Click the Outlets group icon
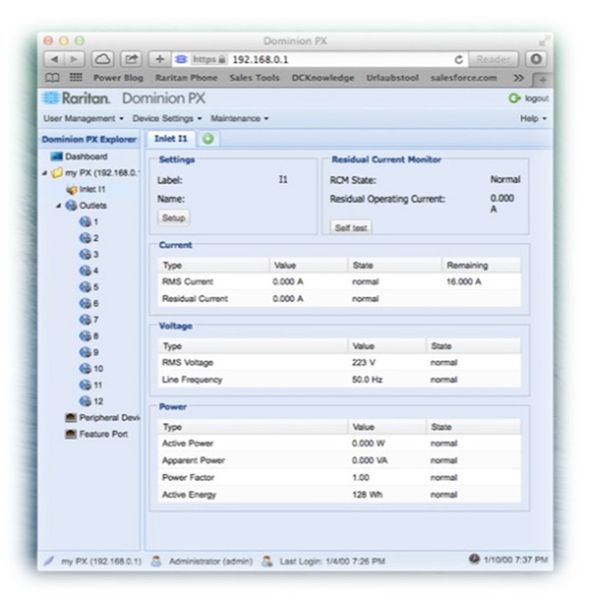Screen dimensions: 608x600 pos(71,205)
